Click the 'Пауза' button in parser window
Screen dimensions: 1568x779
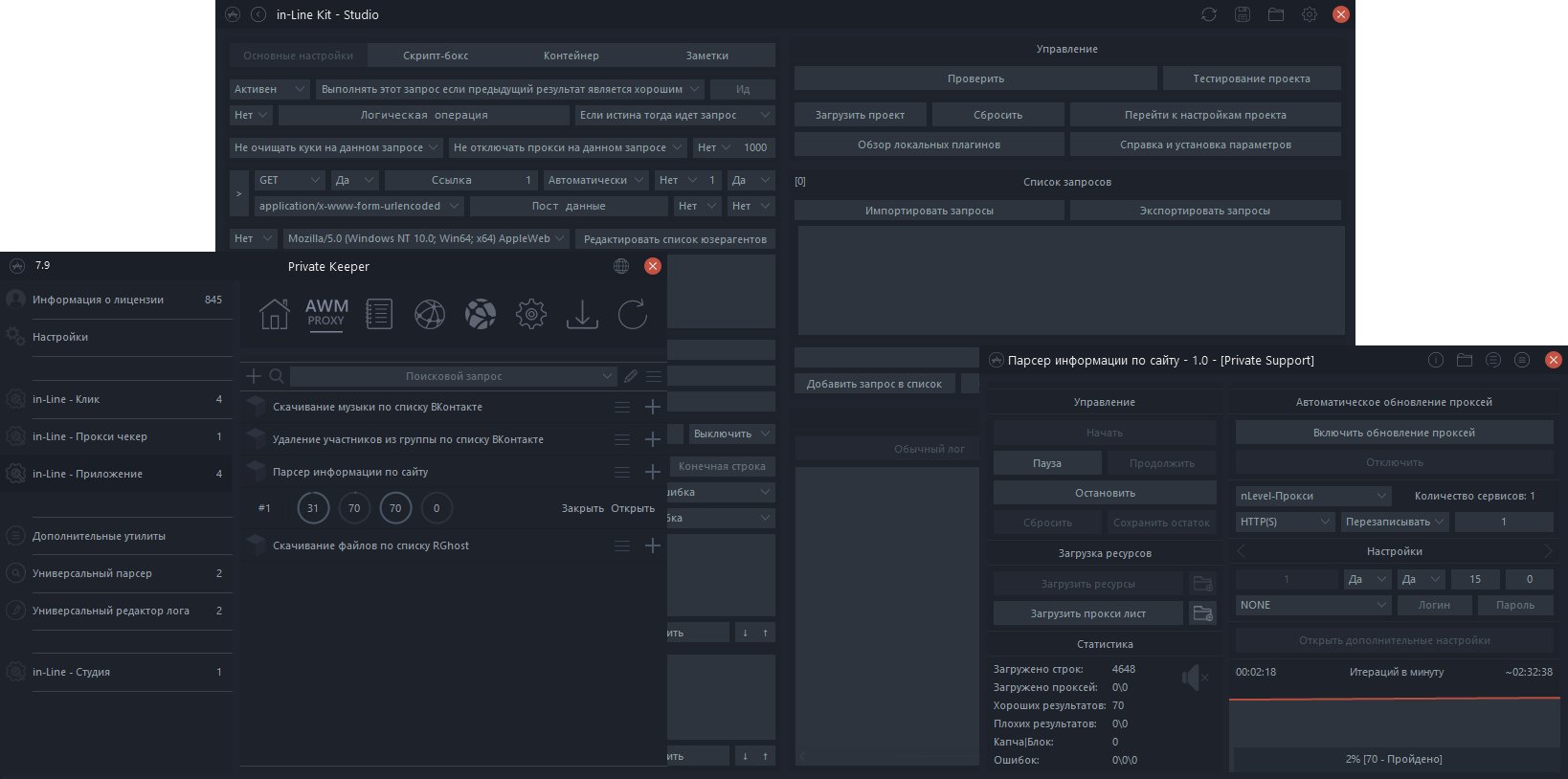[x=1046, y=463]
